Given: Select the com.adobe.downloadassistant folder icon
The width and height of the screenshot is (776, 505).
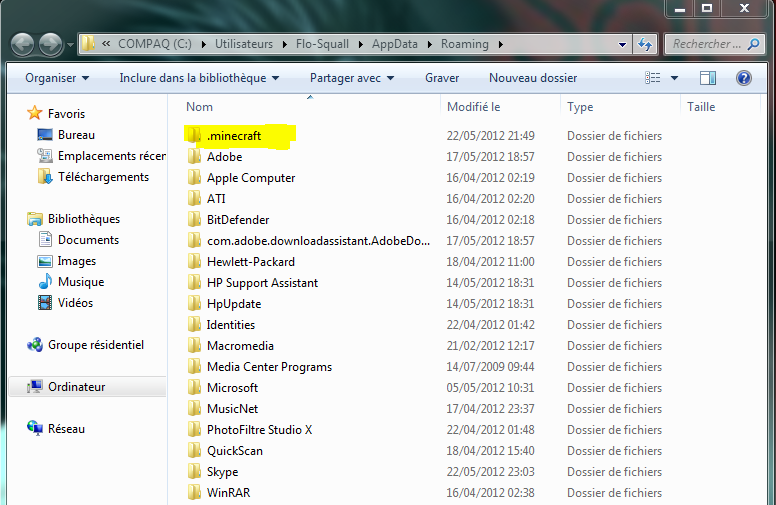Looking at the screenshot, I should click(x=194, y=241).
